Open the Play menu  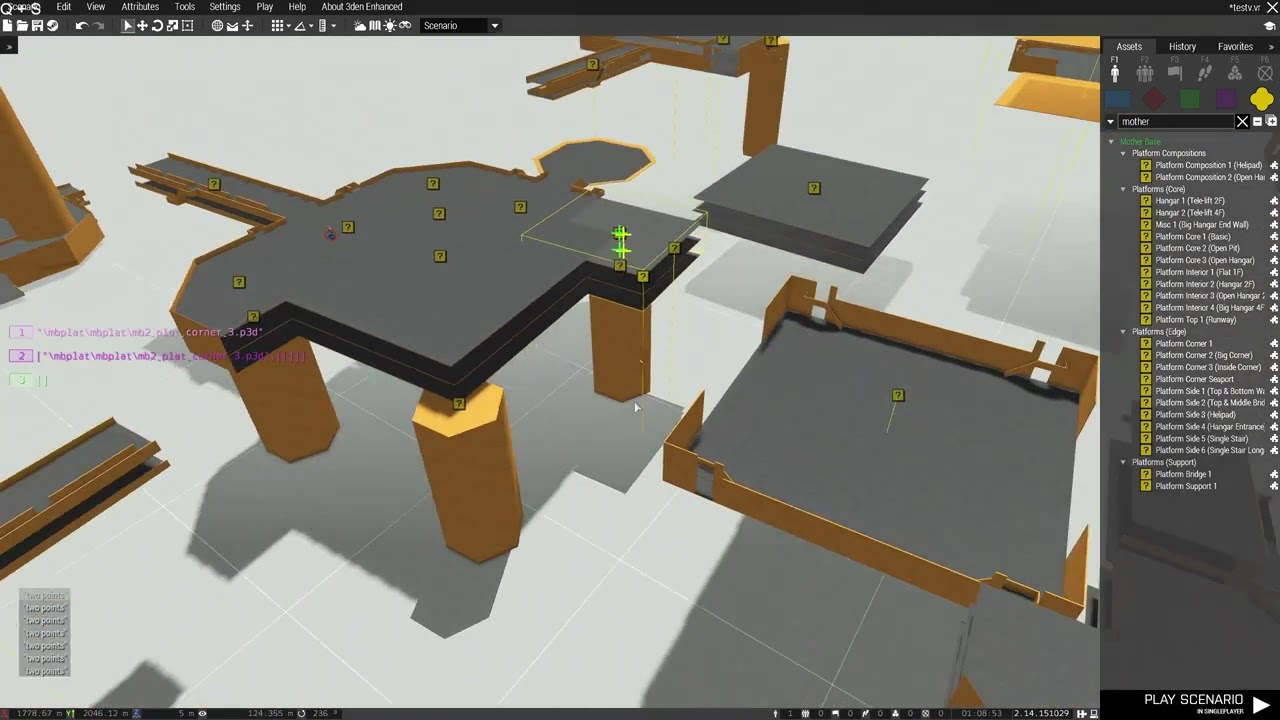point(265,7)
